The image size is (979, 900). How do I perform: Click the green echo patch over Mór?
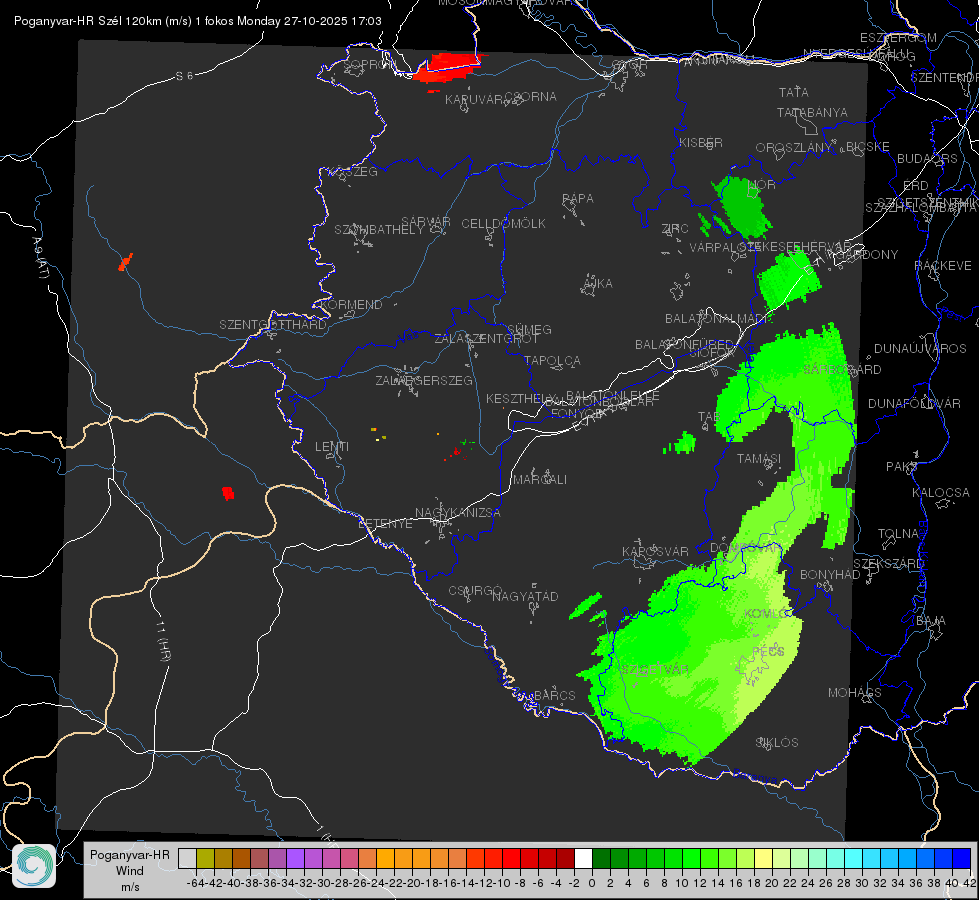[743, 206]
